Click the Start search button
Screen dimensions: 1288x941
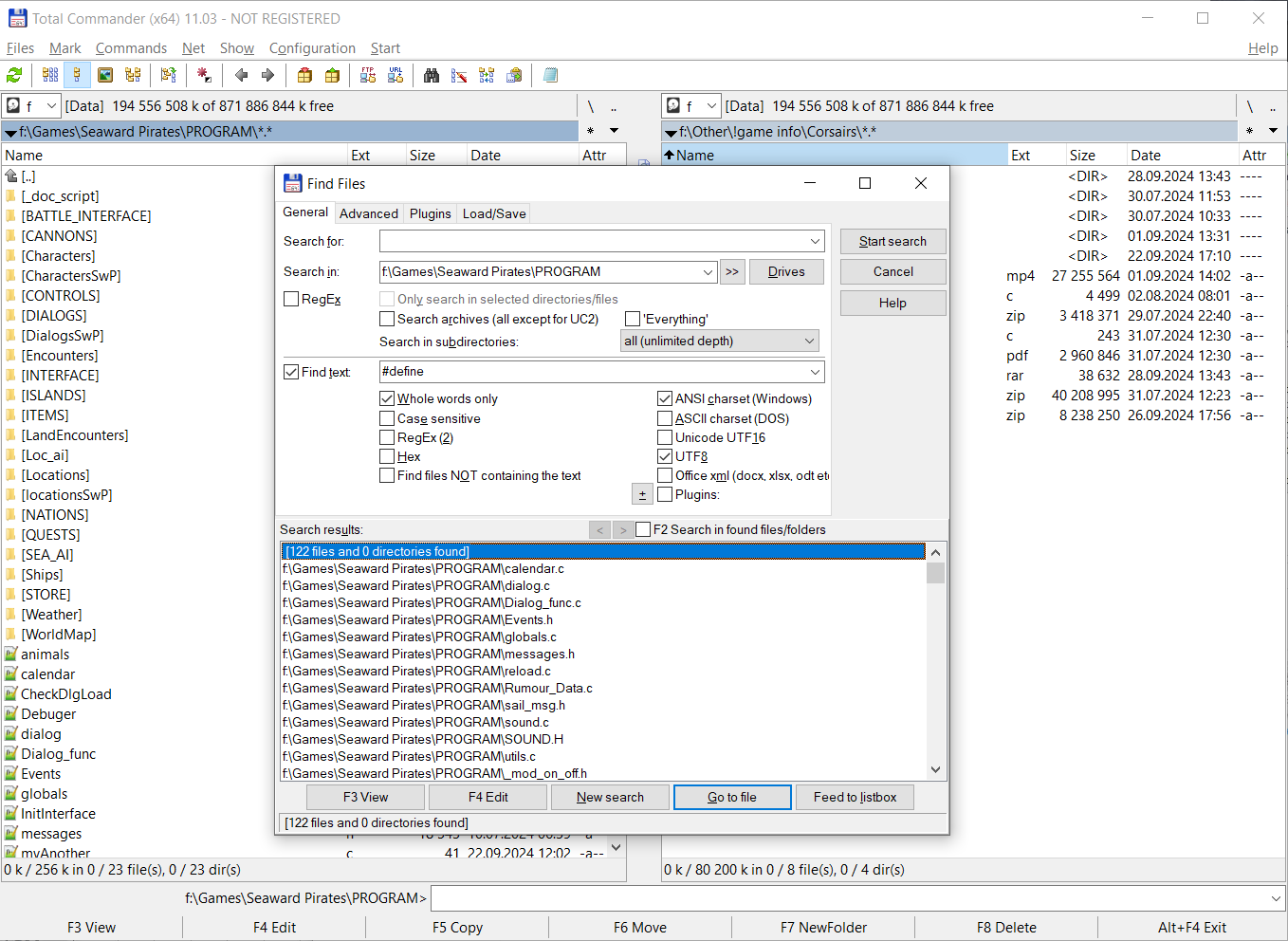point(892,241)
